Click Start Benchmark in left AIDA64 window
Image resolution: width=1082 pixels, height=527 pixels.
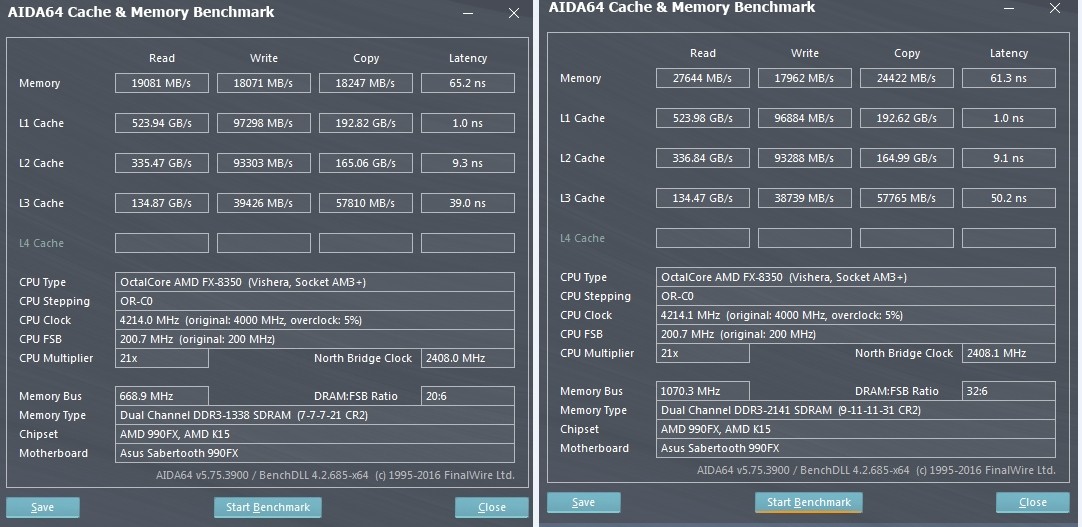click(268, 507)
